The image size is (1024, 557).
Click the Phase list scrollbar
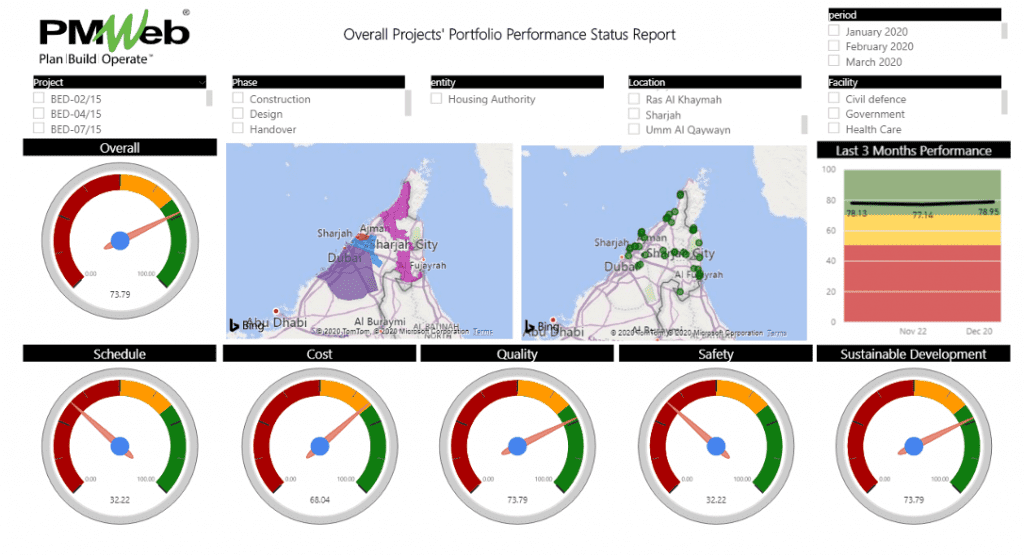(x=408, y=103)
